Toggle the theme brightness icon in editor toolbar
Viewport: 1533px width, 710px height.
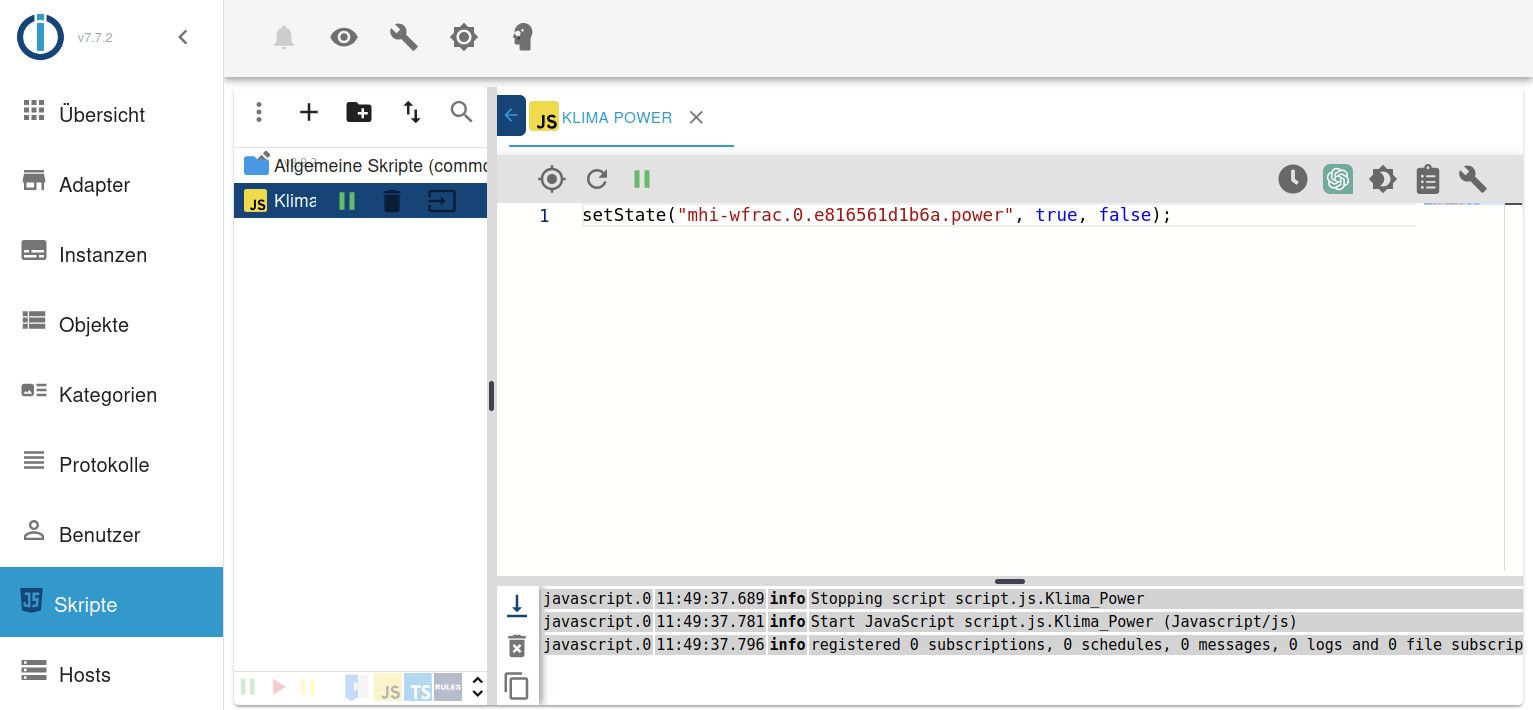(1382, 179)
